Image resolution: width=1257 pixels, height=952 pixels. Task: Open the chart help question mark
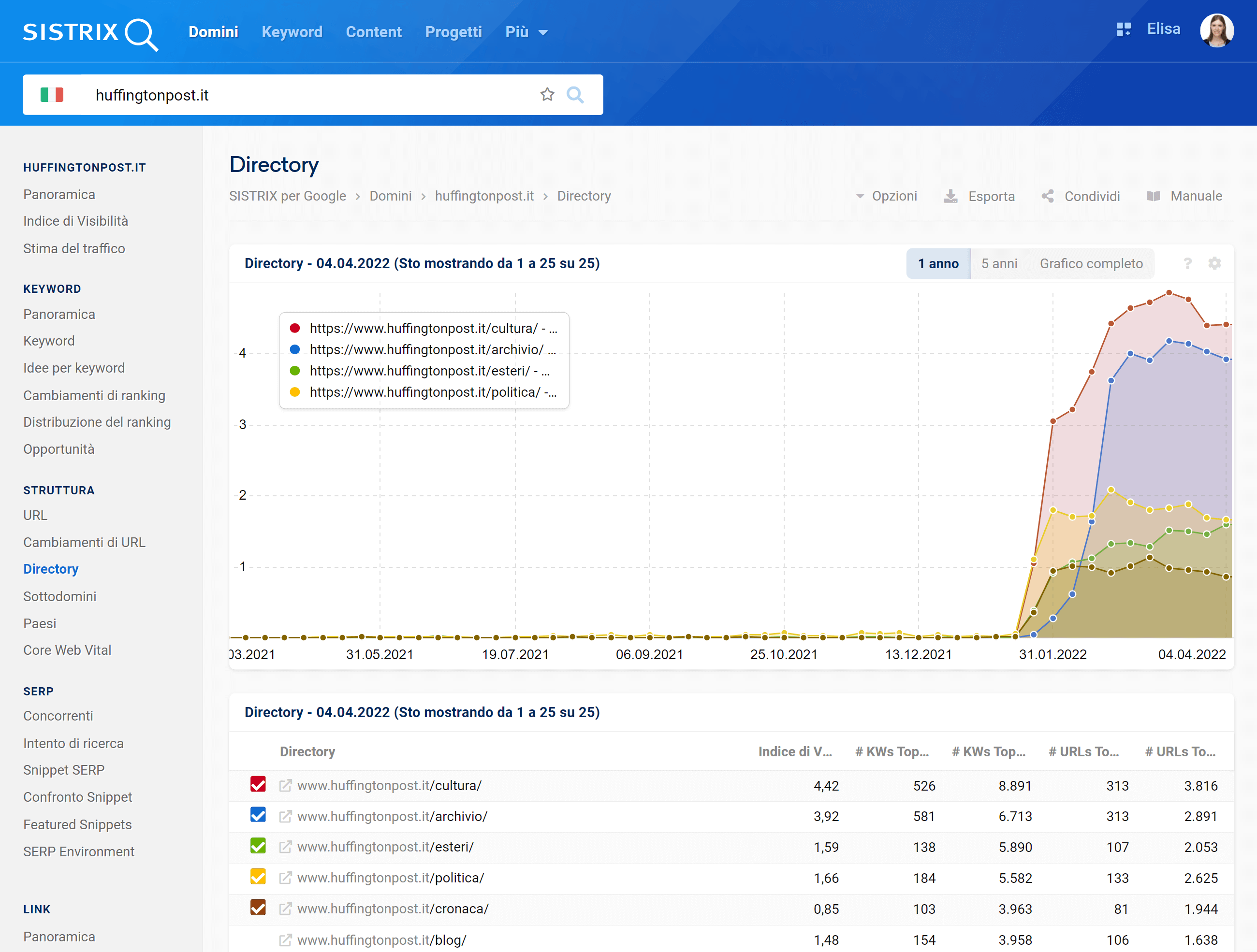(x=1187, y=263)
